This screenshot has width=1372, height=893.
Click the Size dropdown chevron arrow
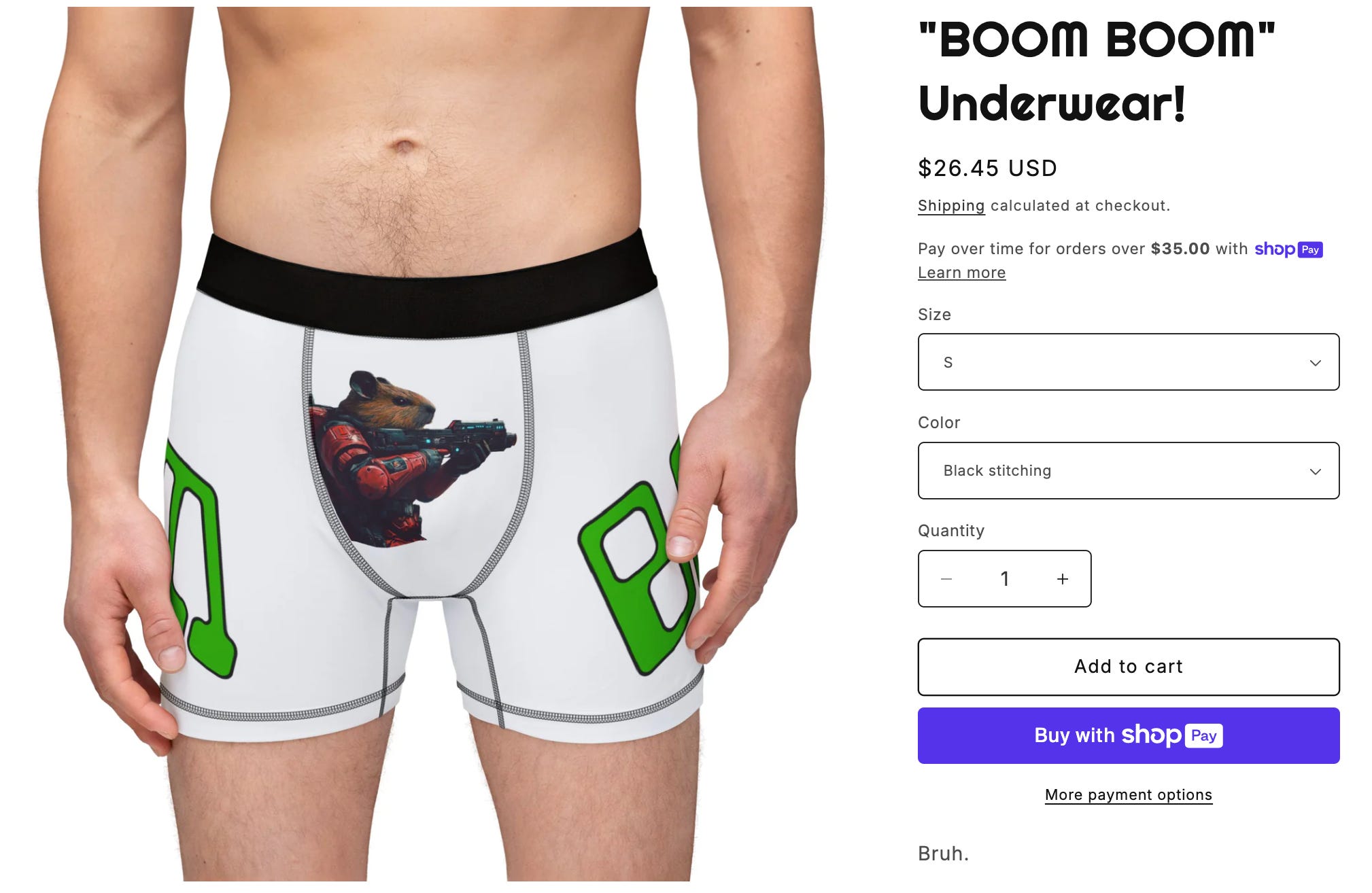(1315, 363)
